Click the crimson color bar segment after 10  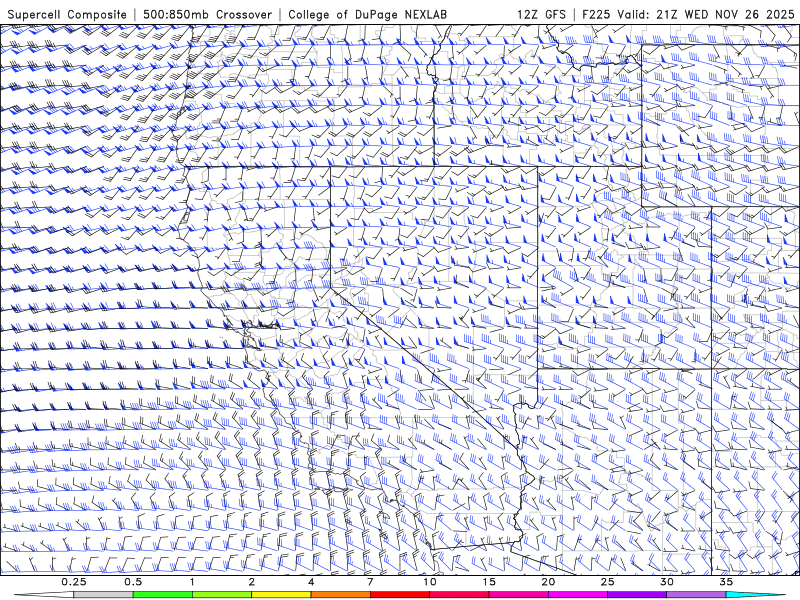tap(459, 595)
